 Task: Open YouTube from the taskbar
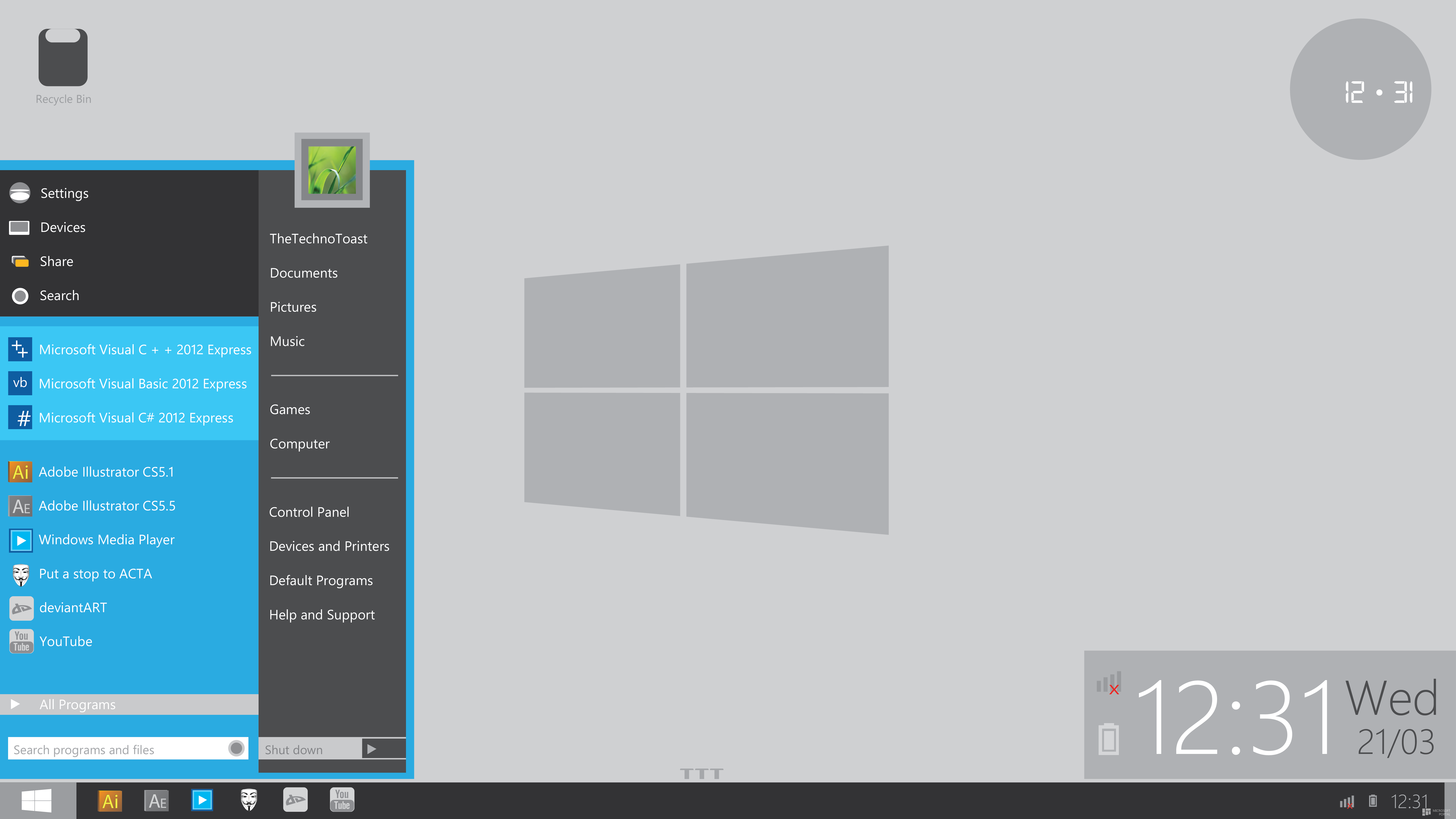342,800
